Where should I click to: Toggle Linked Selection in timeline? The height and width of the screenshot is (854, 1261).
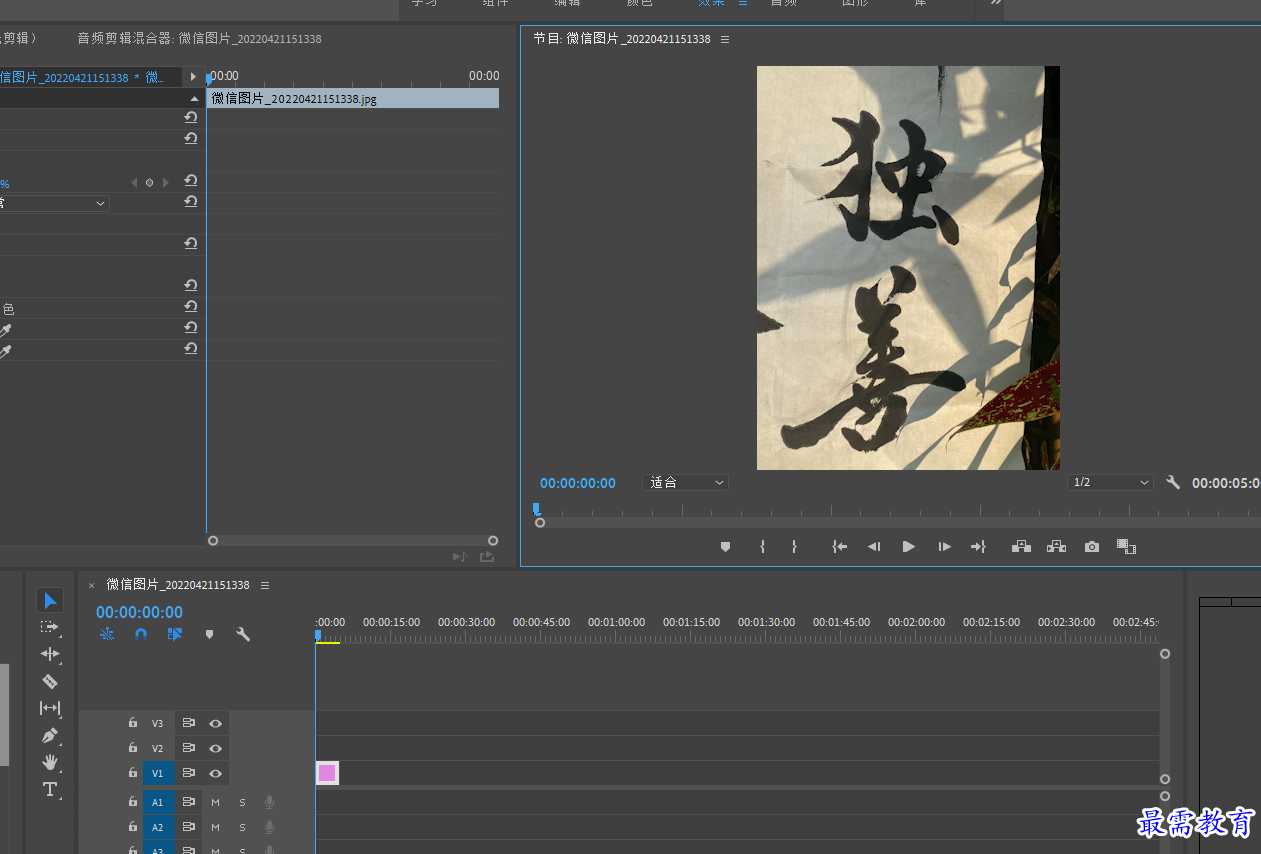[x=175, y=634]
